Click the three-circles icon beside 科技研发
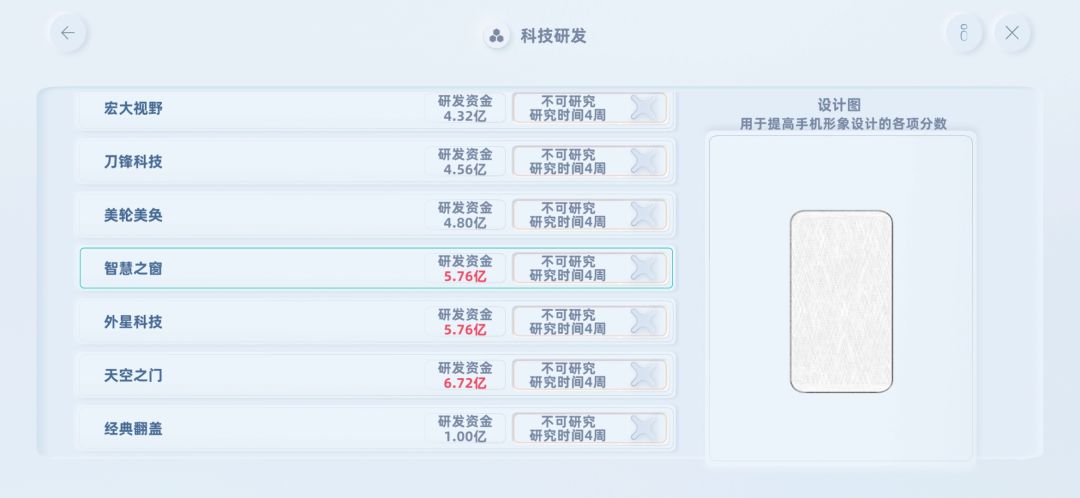Image resolution: width=1080 pixels, height=498 pixels. coord(496,36)
